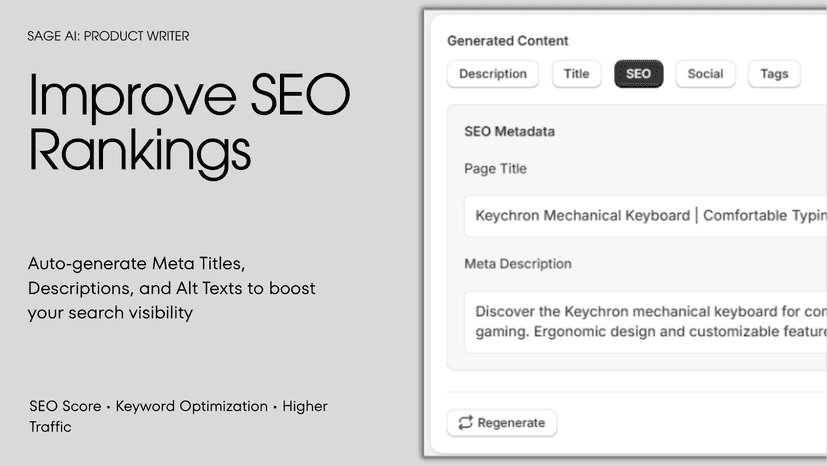Click the 'Page Title' label
This screenshot has height=466, width=828.
pyautogui.click(x=495, y=169)
